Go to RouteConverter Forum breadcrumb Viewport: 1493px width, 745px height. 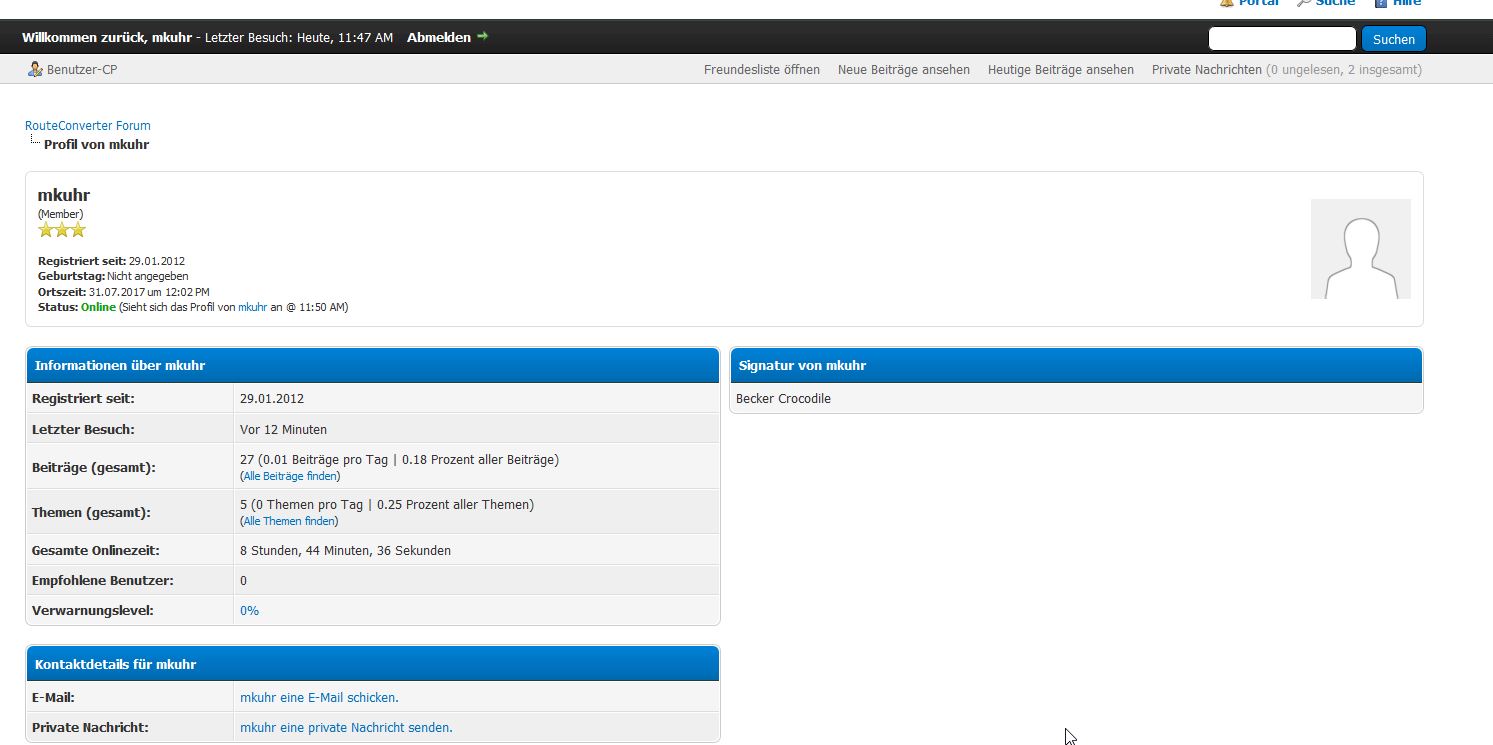pyautogui.click(x=88, y=126)
